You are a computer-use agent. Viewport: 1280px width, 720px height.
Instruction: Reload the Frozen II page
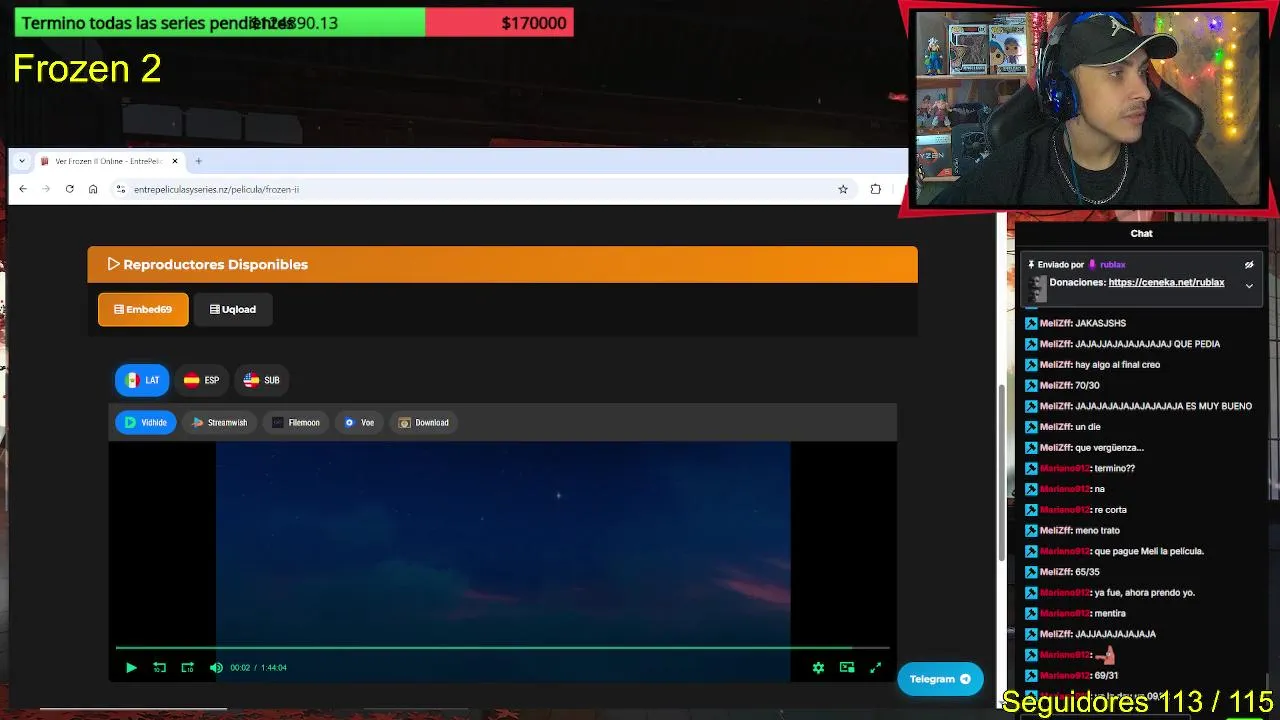click(69, 189)
